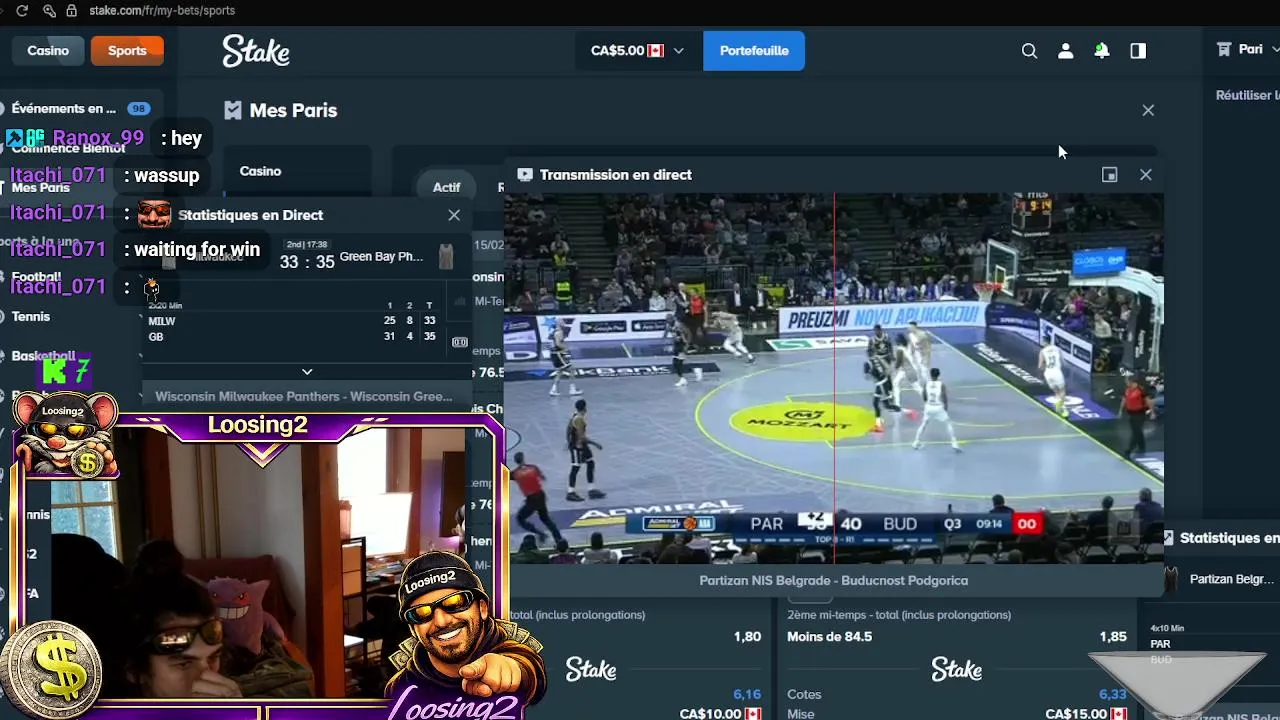Select the orange Sports button
The image size is (1280, 720).
(x=127, y=50)
